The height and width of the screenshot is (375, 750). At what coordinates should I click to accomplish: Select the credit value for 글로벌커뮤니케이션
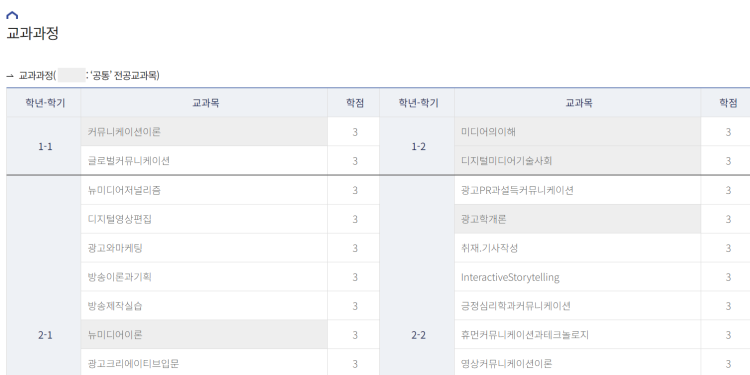[355, 161]
